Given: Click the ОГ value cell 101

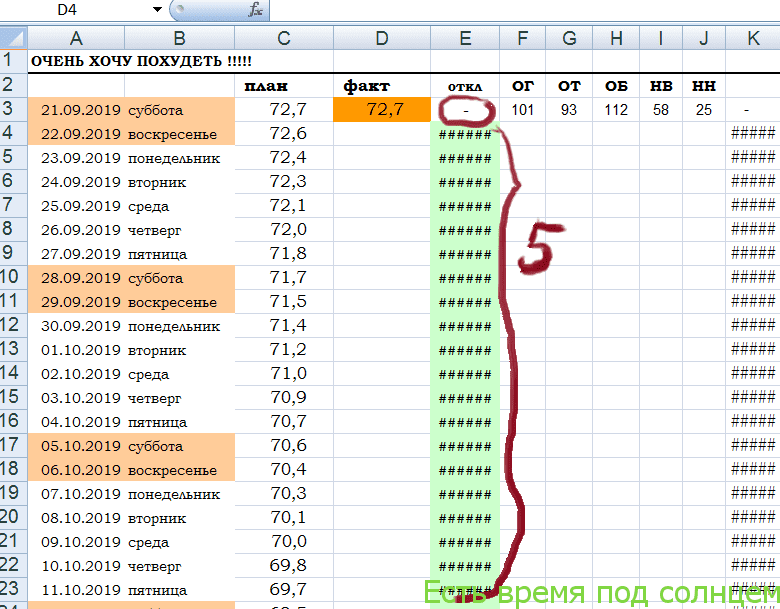Looking at the screenshot, I should click(522, 110).
